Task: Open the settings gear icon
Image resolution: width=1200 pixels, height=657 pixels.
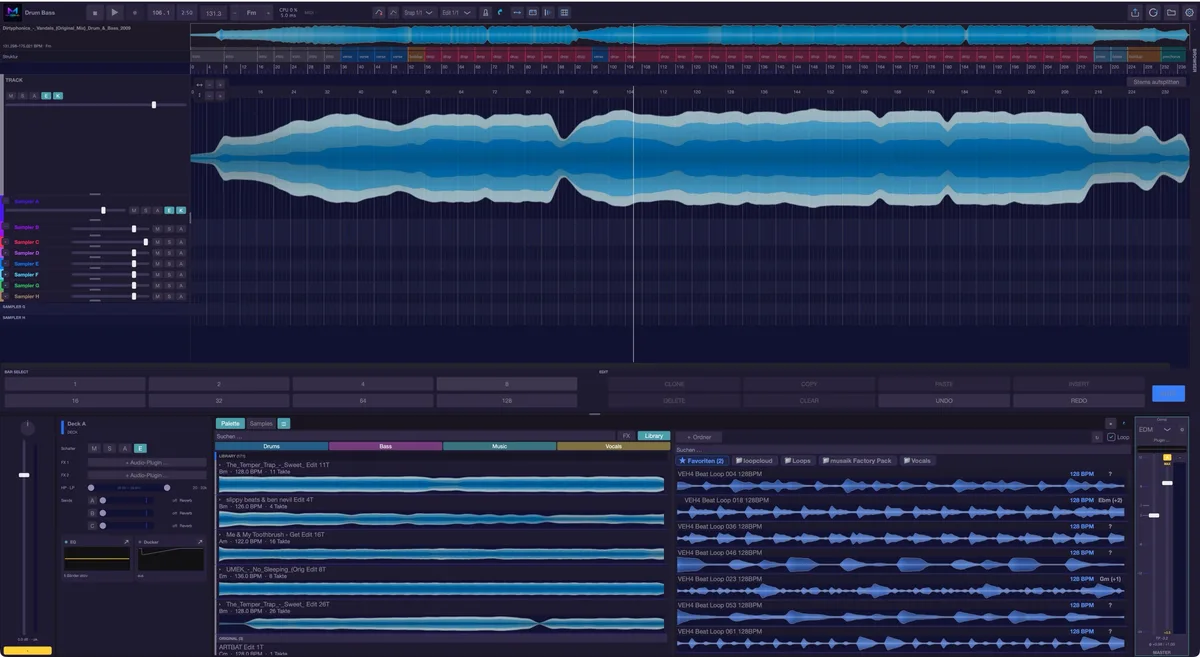Action: [1190, 12]
